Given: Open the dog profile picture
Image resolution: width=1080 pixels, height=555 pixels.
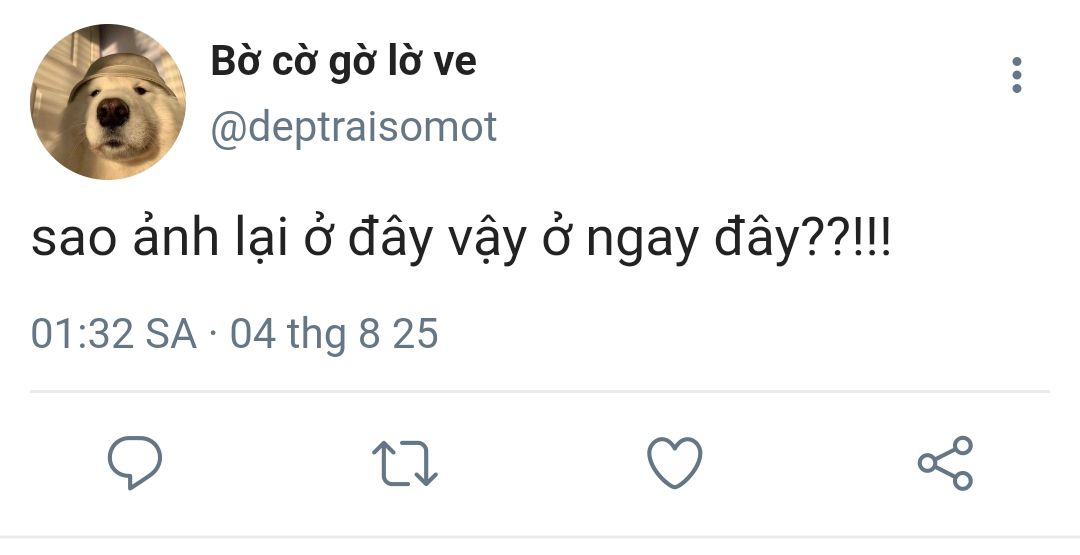Looking at the screenshot, I should (x=108, y=102).
